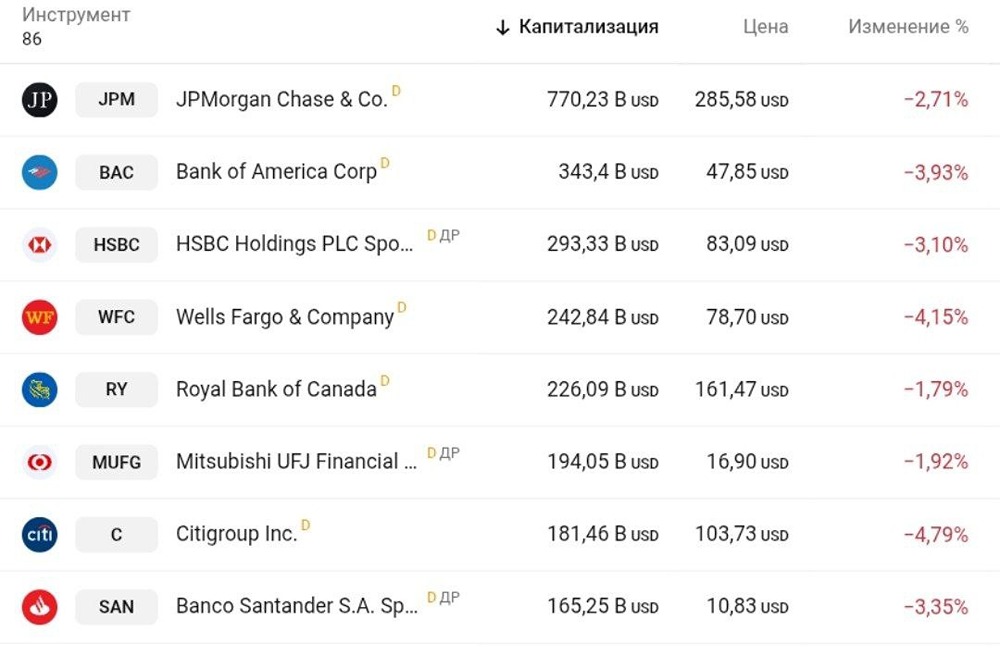The width and height of the screenshot is (1000, 656).
Task: Click the Mitsubishi UFJ logo icon
Action: 40,462
